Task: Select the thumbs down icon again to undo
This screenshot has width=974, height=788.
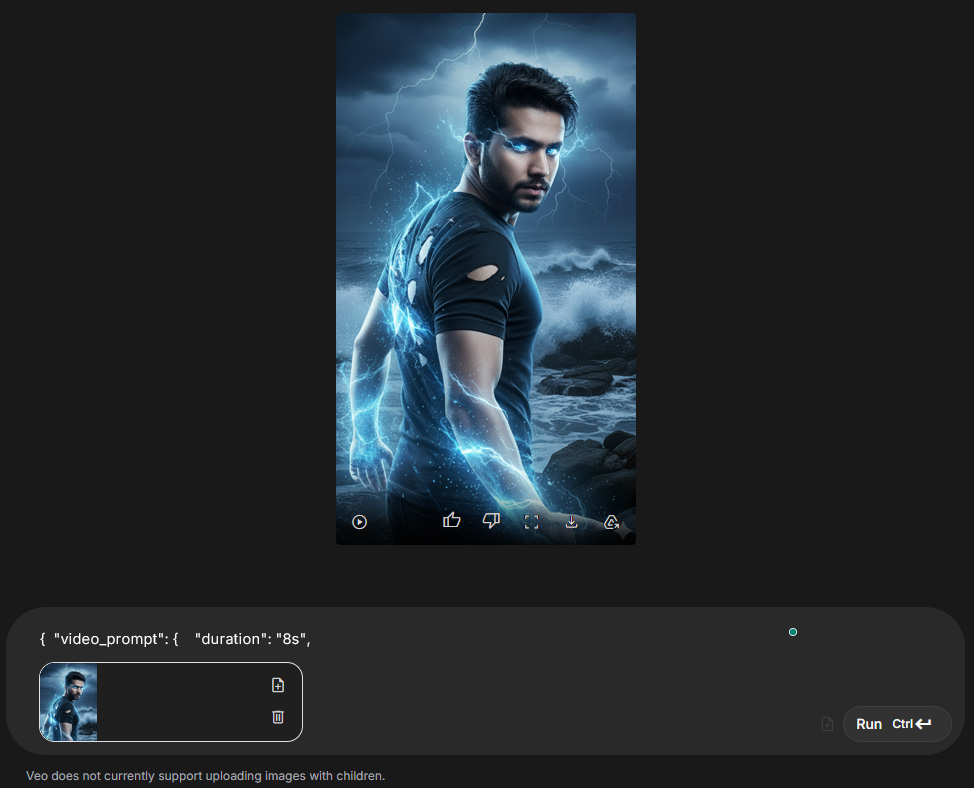Action: coord(491,521)
